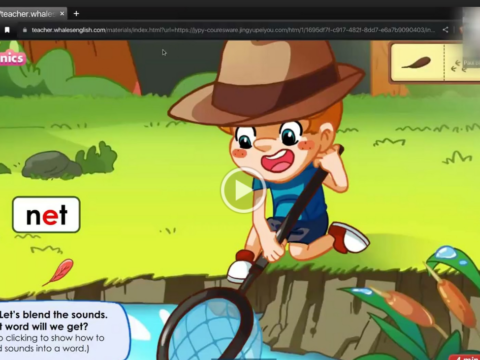The image size is (480, 360).
Task: Play the net-catching animation video
Action: pyautogui.click(x=243, y=190)
